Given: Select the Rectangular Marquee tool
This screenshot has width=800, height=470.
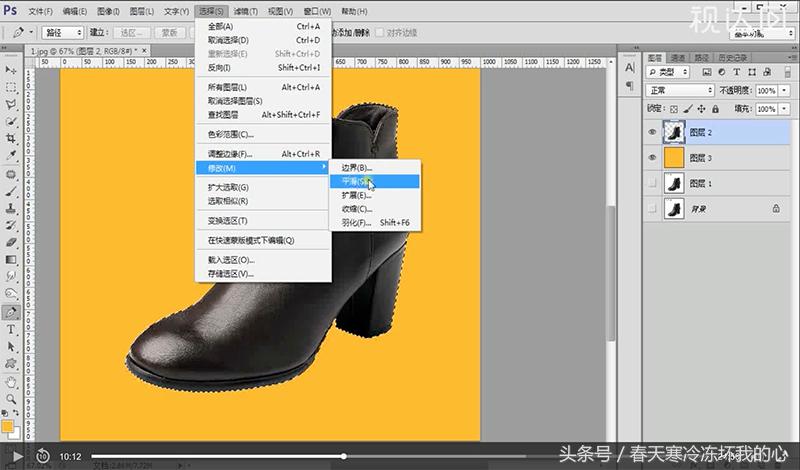Looking at the screenshot, I should click(11, 87).
